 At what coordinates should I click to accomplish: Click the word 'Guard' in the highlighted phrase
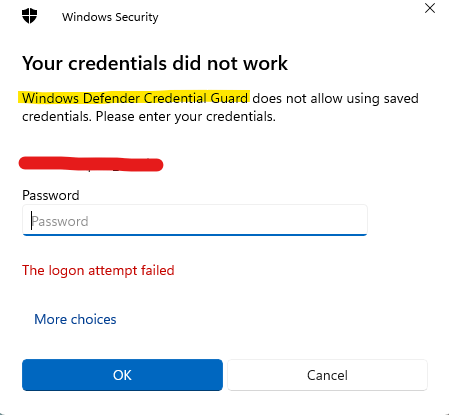pyautogui.click(x=229, y=98)
